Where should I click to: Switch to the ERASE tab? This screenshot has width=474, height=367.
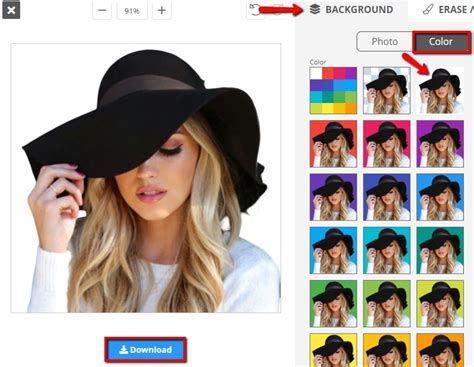448,10
